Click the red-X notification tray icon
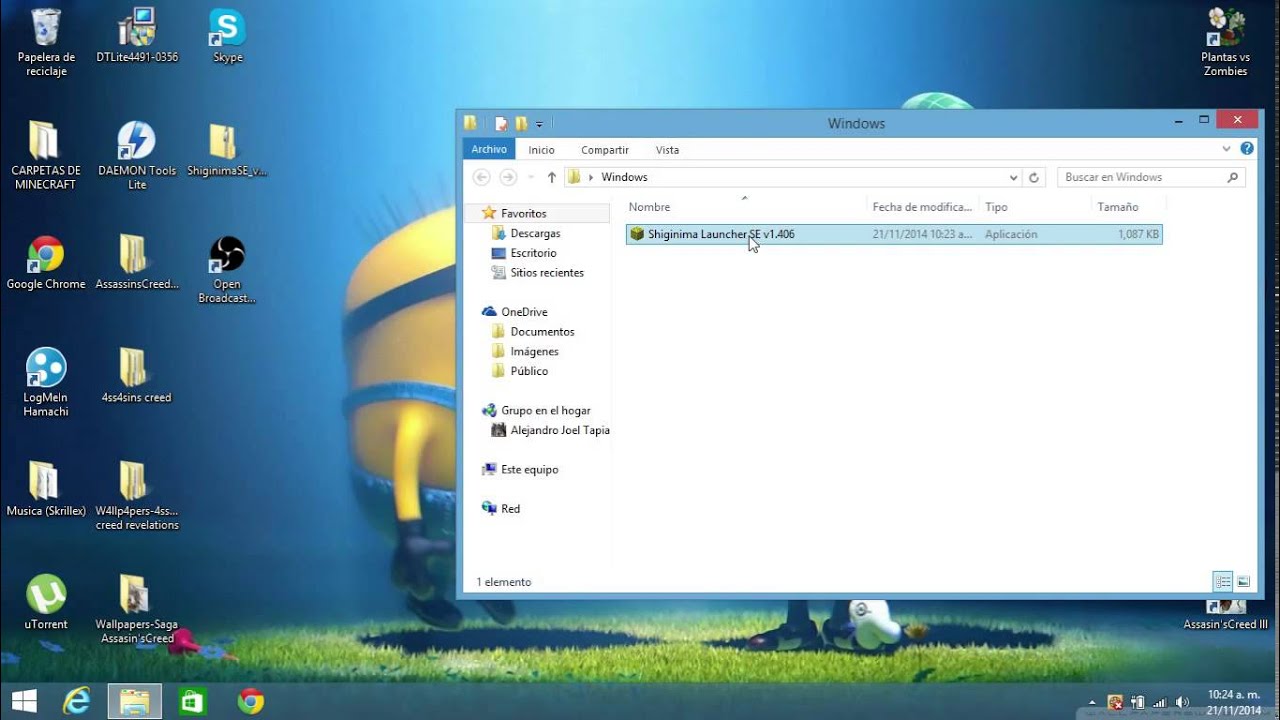The width and height of the screenshot is (1280, 720). coord(1116,702)
